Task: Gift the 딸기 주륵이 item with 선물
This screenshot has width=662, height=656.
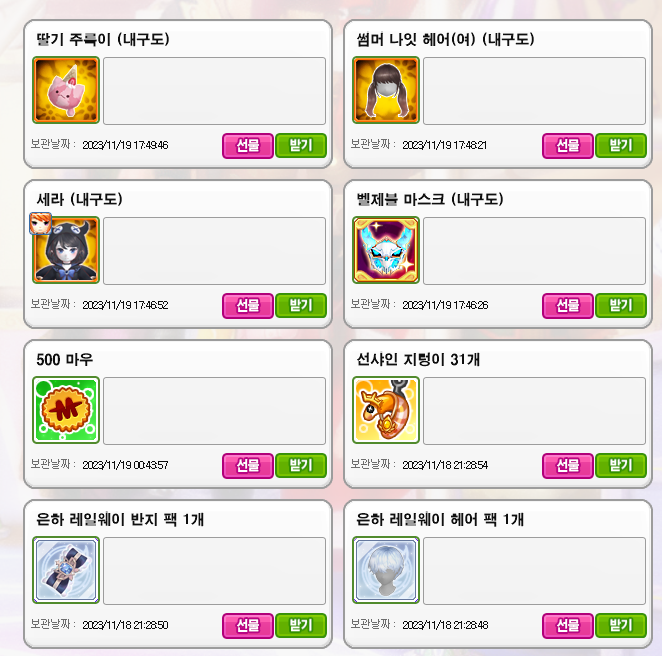Action: 248,146
